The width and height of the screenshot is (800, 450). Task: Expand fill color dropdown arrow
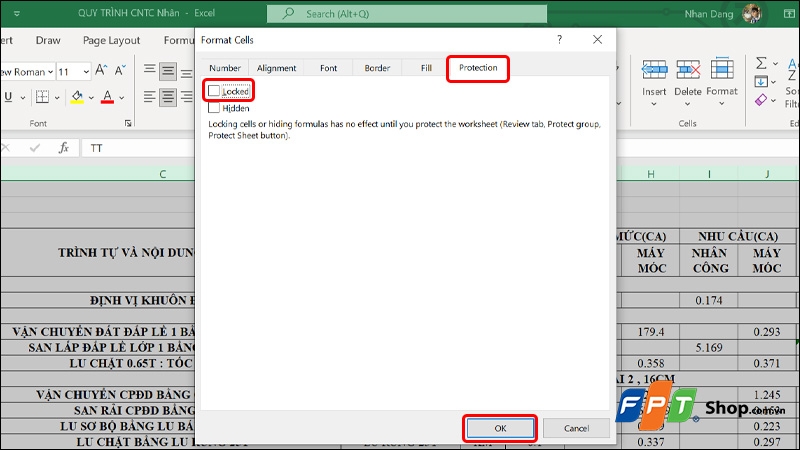pos(91,97)
